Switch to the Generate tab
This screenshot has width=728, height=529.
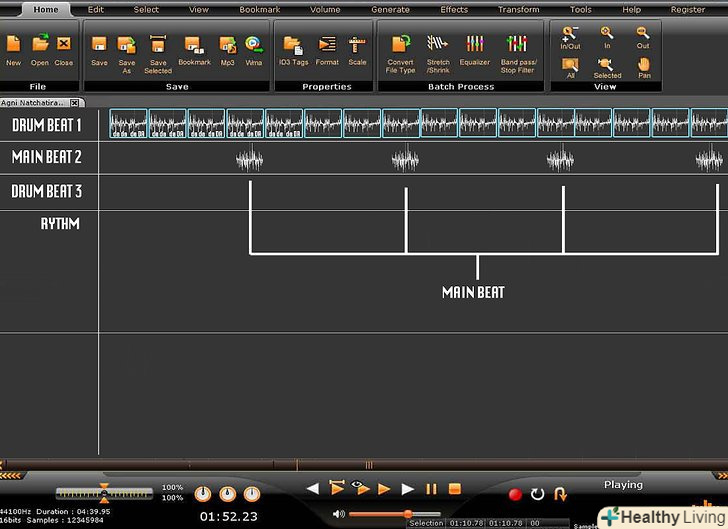[390, 9]
